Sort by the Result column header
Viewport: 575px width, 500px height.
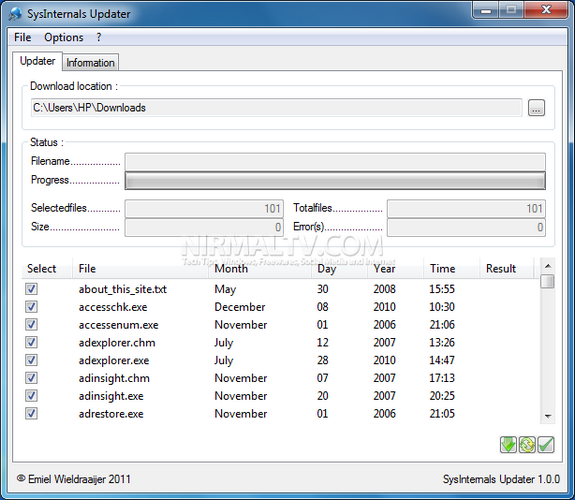[x=506, y=269]
